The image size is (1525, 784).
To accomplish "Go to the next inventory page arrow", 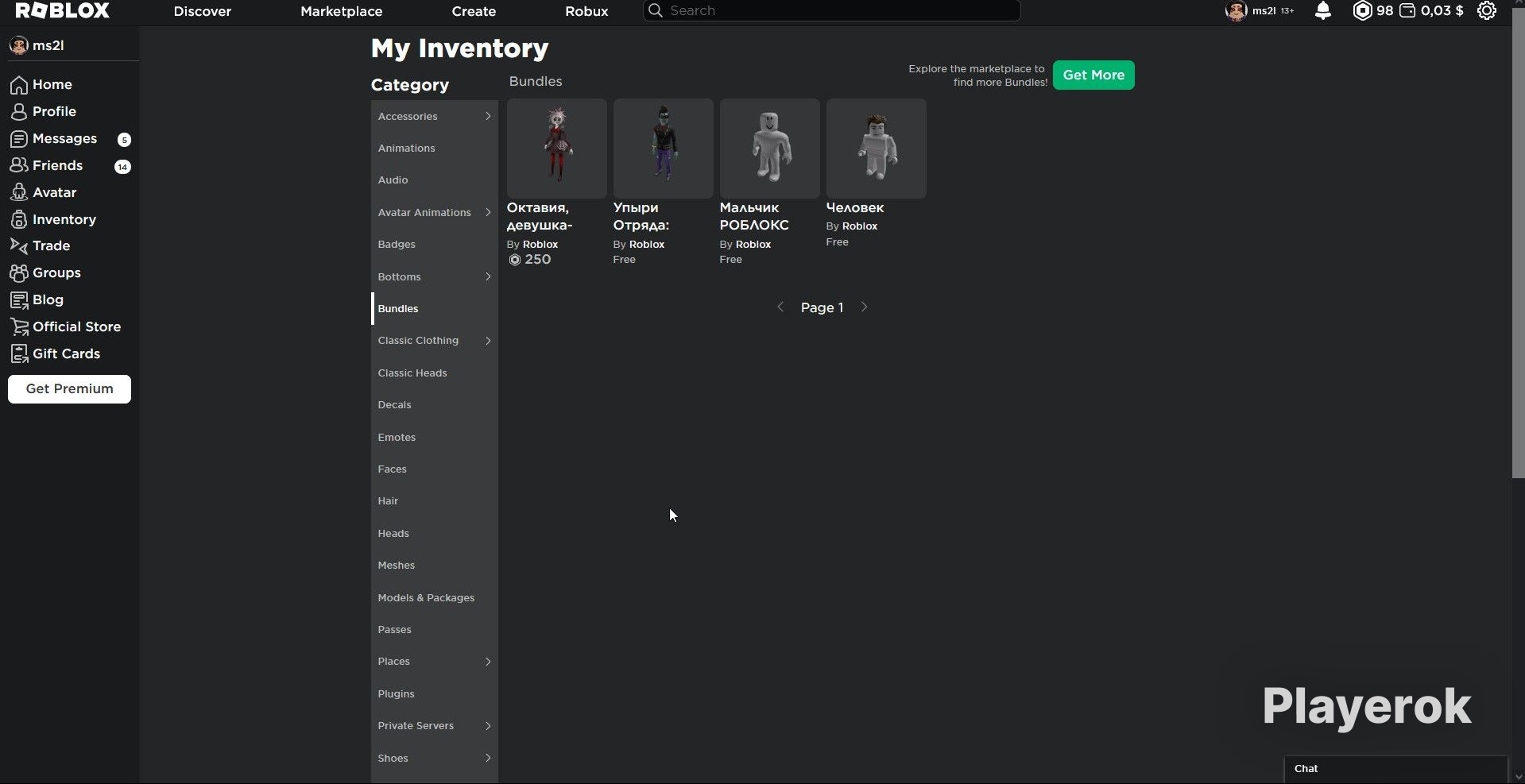I will pyautogui.click(x=865, y=307).
